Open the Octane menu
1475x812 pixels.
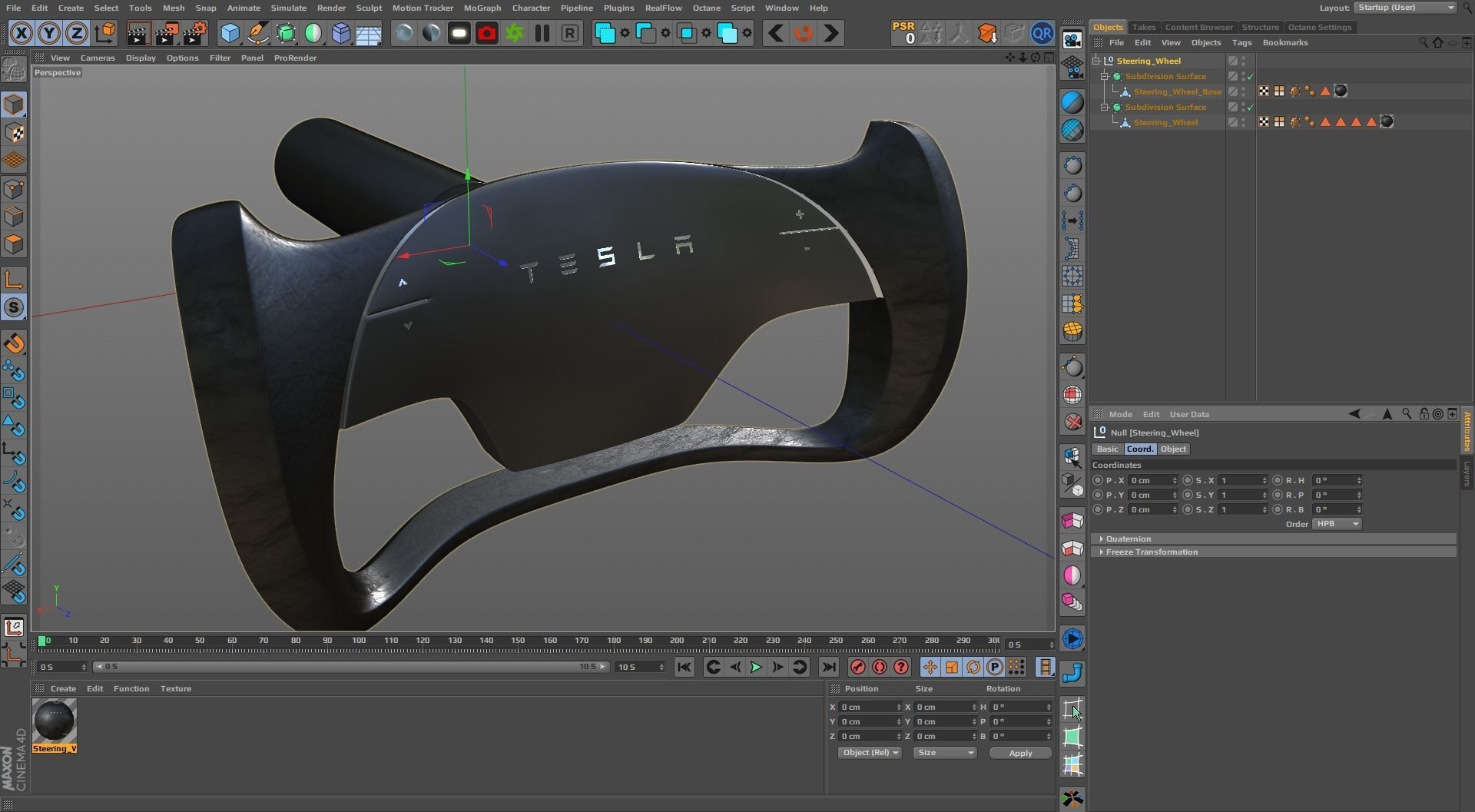click(x=706, y=8)
